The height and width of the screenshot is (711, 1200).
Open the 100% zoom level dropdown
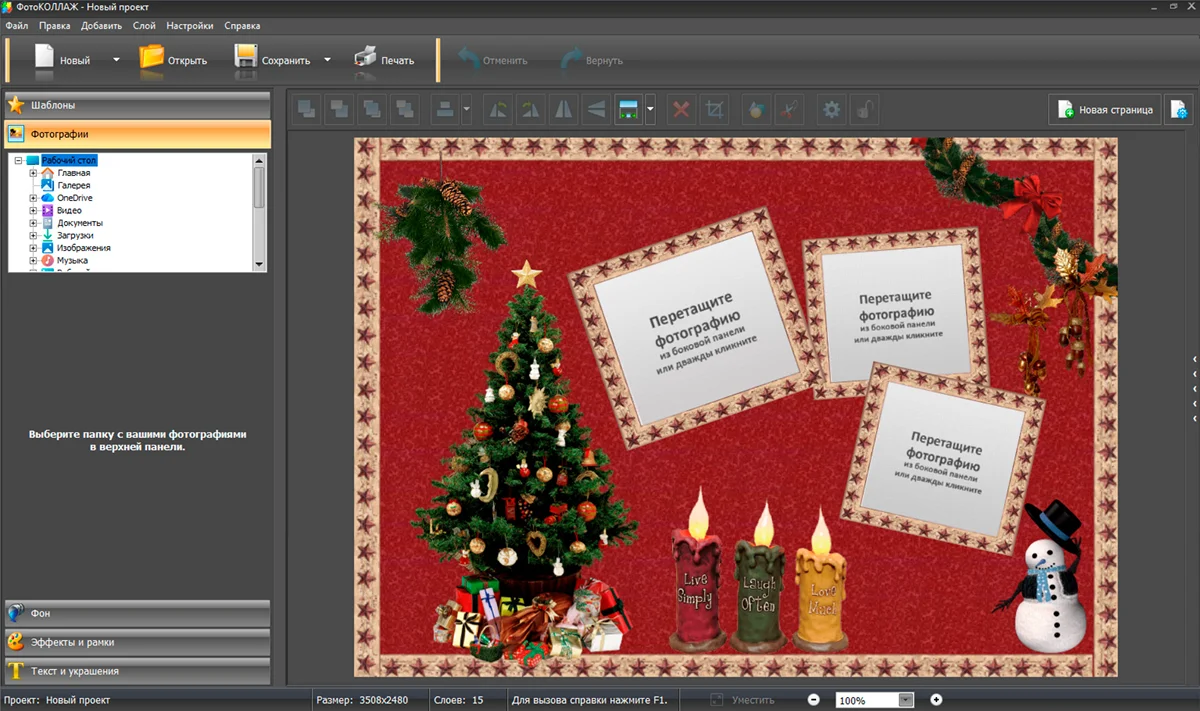906,700
